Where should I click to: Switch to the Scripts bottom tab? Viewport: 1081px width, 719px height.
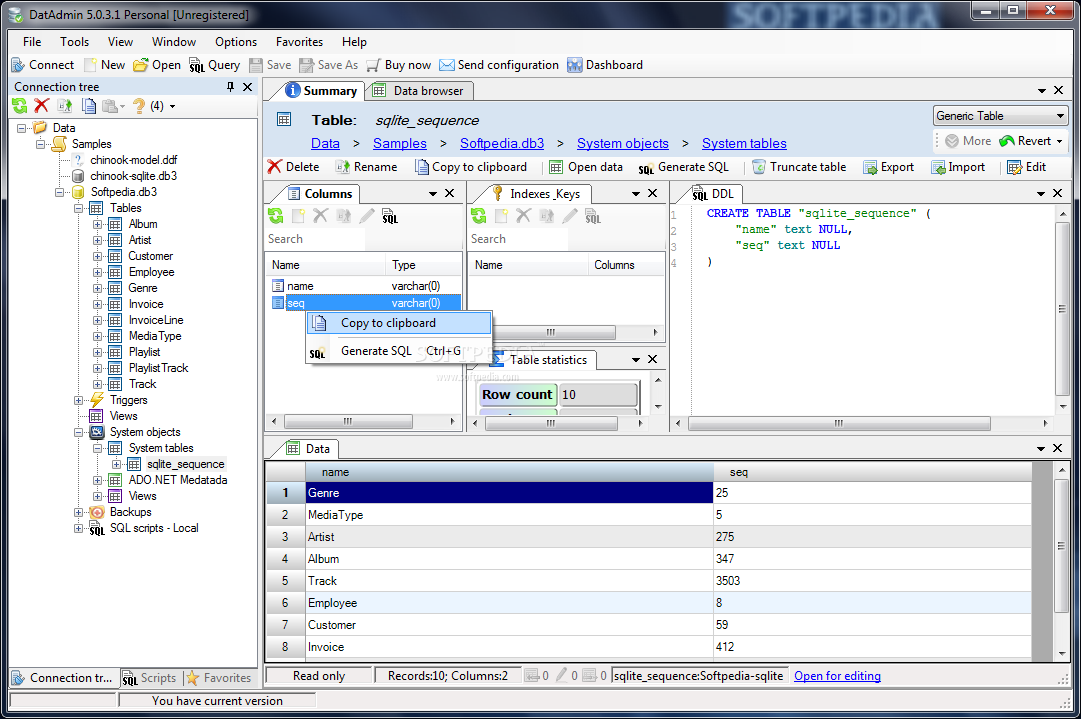(x=150, y=678)
